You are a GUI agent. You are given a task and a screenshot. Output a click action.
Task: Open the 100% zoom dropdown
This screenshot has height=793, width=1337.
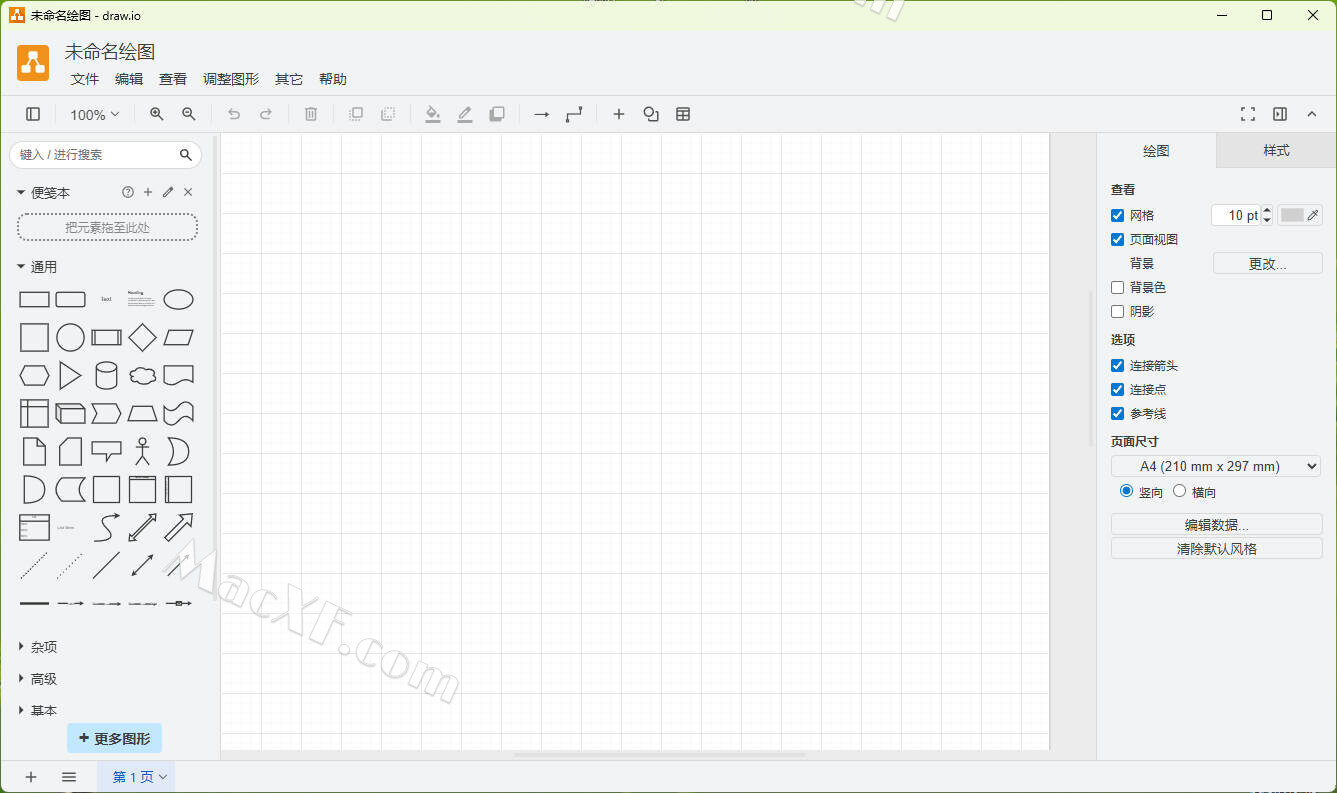[95, 114]
